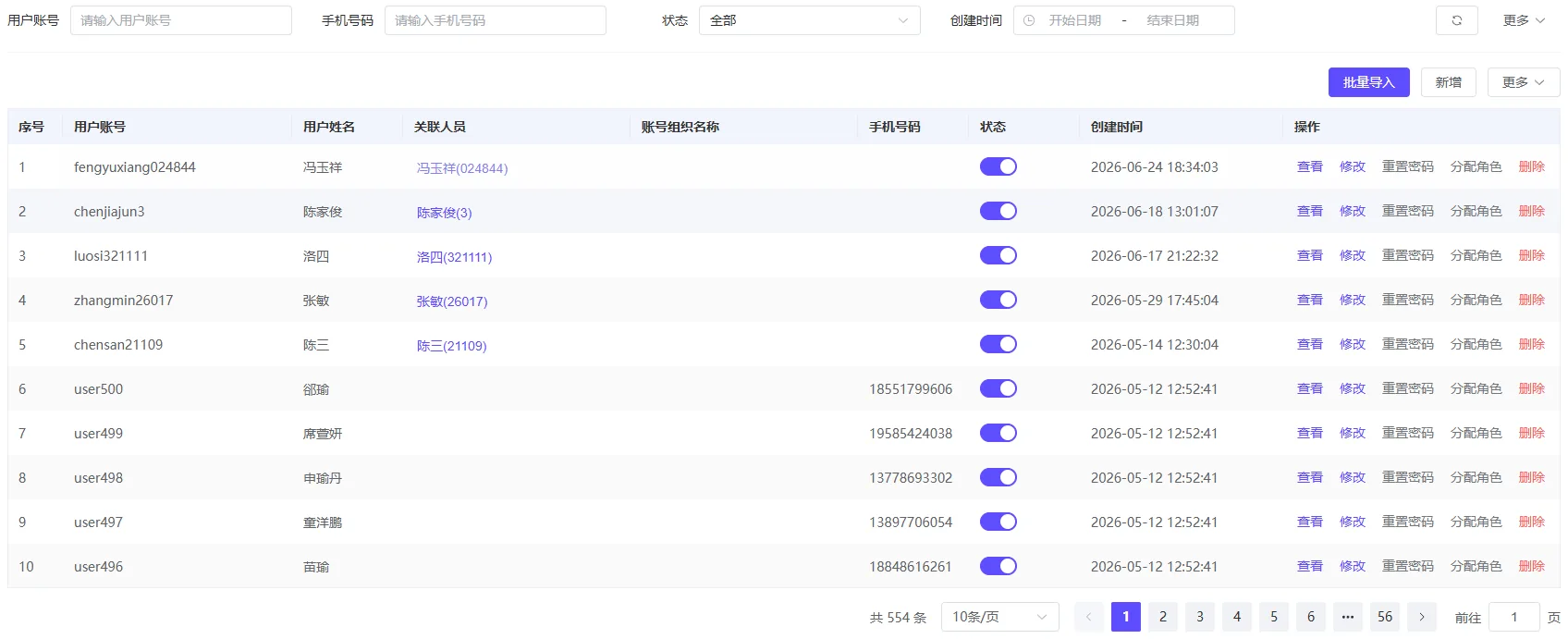
Task: Click the 手机号码 search input
Action: (496, 20)
